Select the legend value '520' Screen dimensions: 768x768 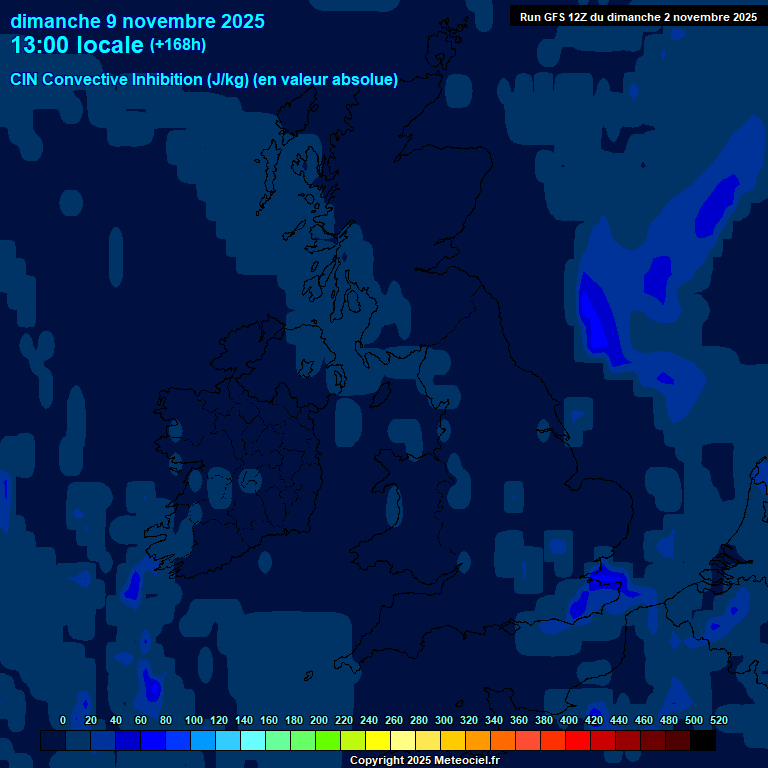pos(719,720)
